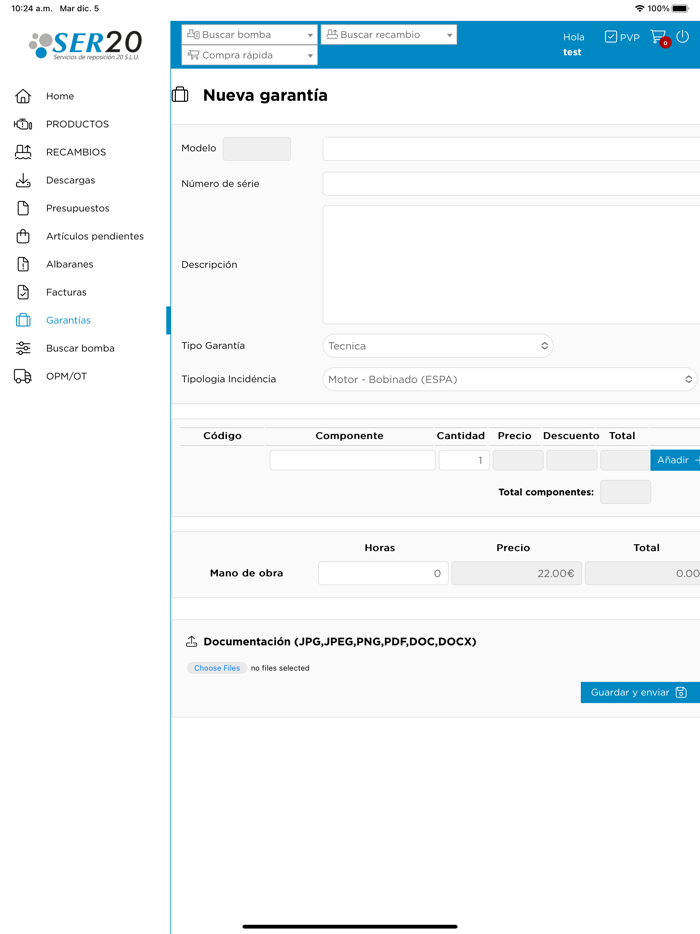Click the Total componentes field
Screen dimensions: 700x934
click(x=626, y=492)
